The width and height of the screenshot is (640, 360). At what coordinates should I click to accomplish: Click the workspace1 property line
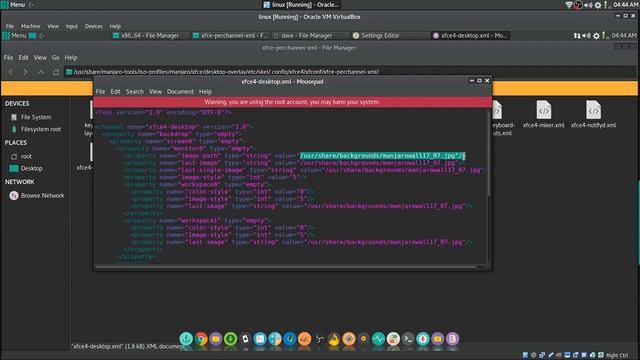point(197,220)
